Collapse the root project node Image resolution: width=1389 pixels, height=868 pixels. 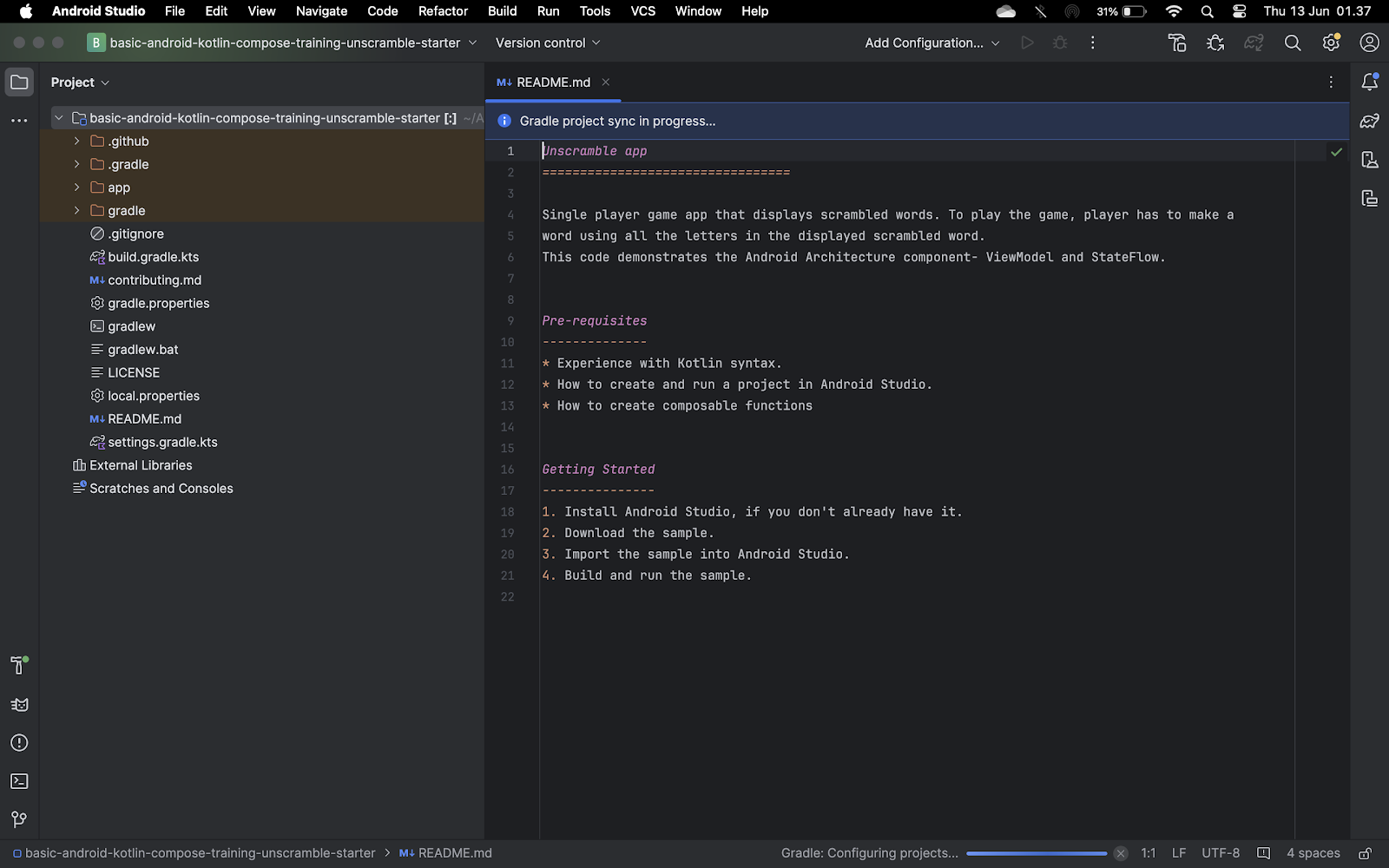(x=58, y=118)
